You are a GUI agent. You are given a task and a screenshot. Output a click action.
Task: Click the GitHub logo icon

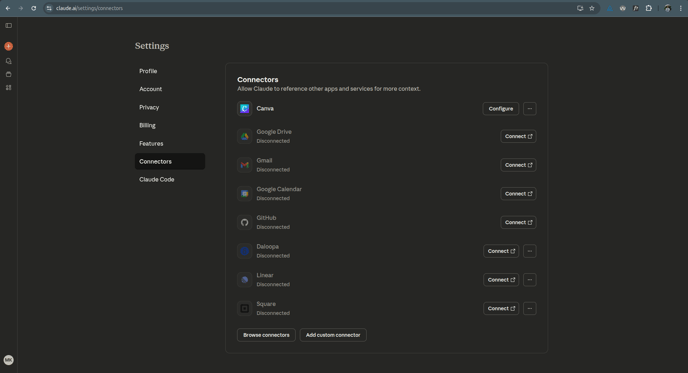pos(244,222)
